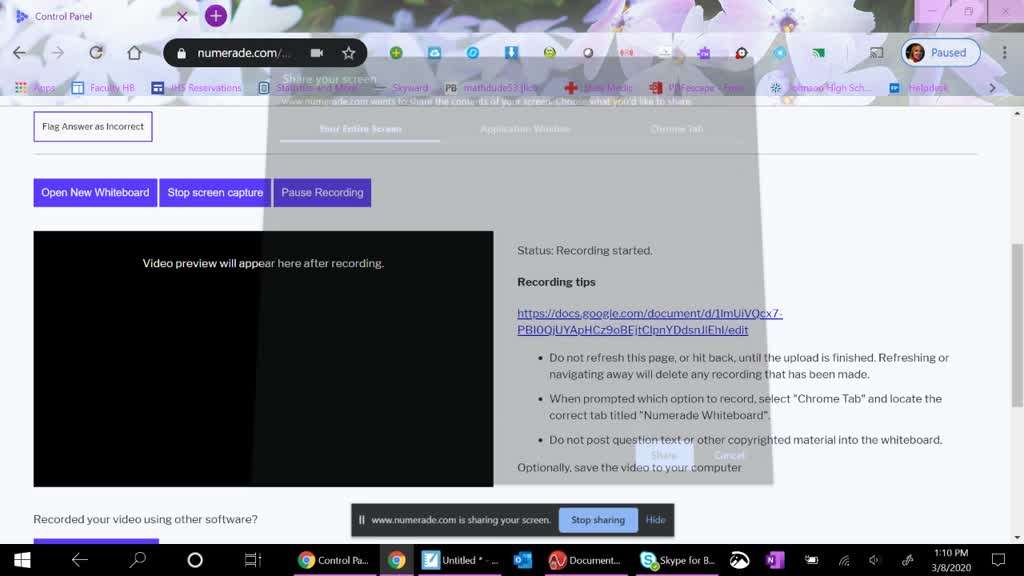The height and width of the screenshot is (576, 1024).
Task: Click Stop sharing in the sharing bar
Action: tap(597, 520)
